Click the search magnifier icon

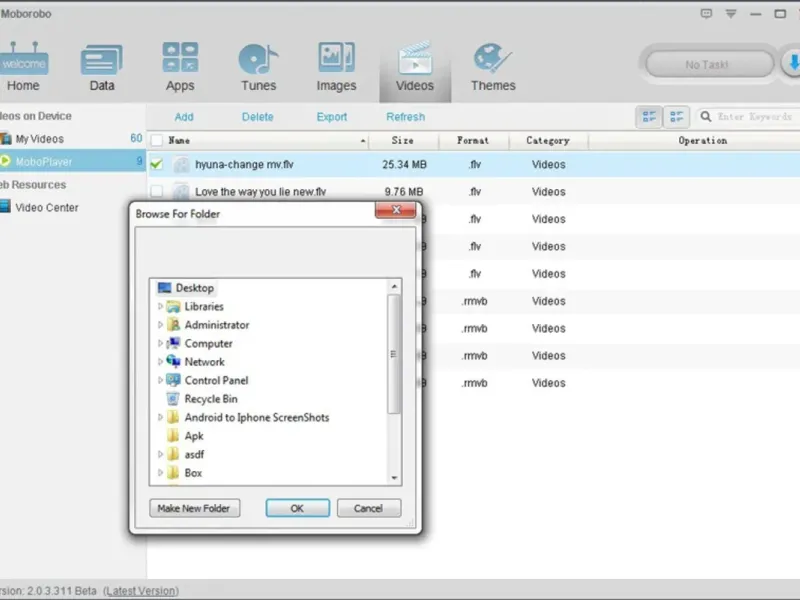pos(706,117)
